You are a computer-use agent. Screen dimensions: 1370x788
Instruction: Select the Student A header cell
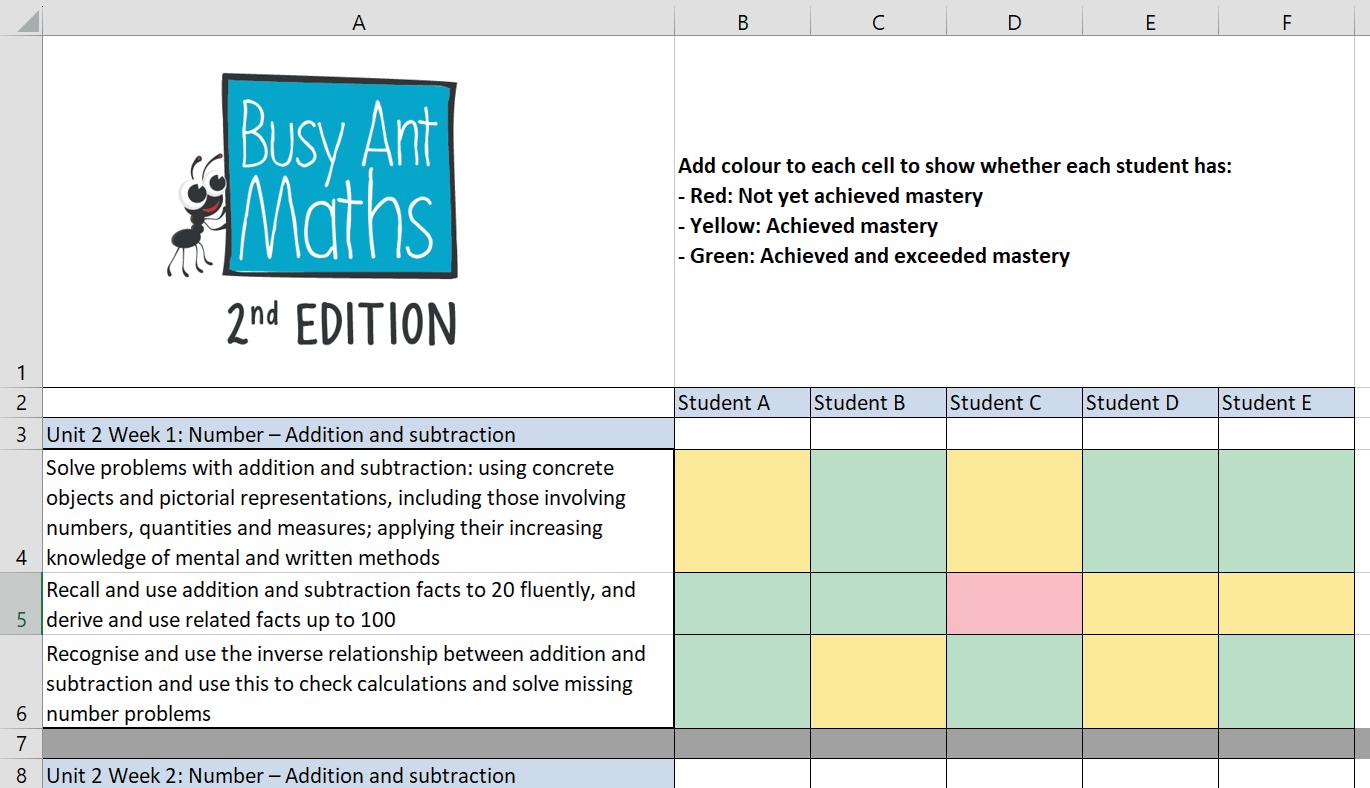point(742,403)
